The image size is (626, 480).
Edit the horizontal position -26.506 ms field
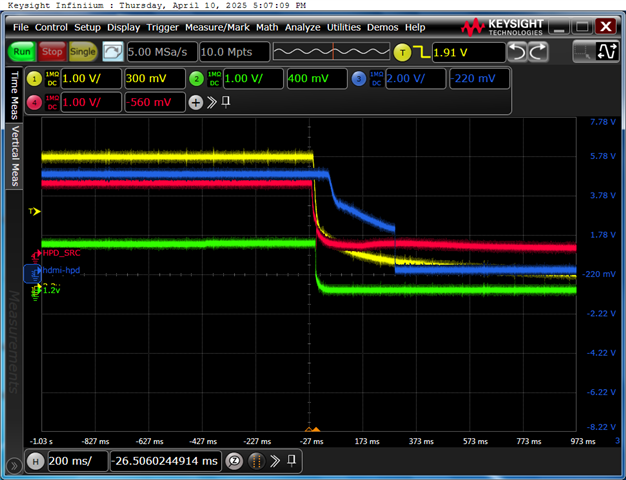[166, 461]
